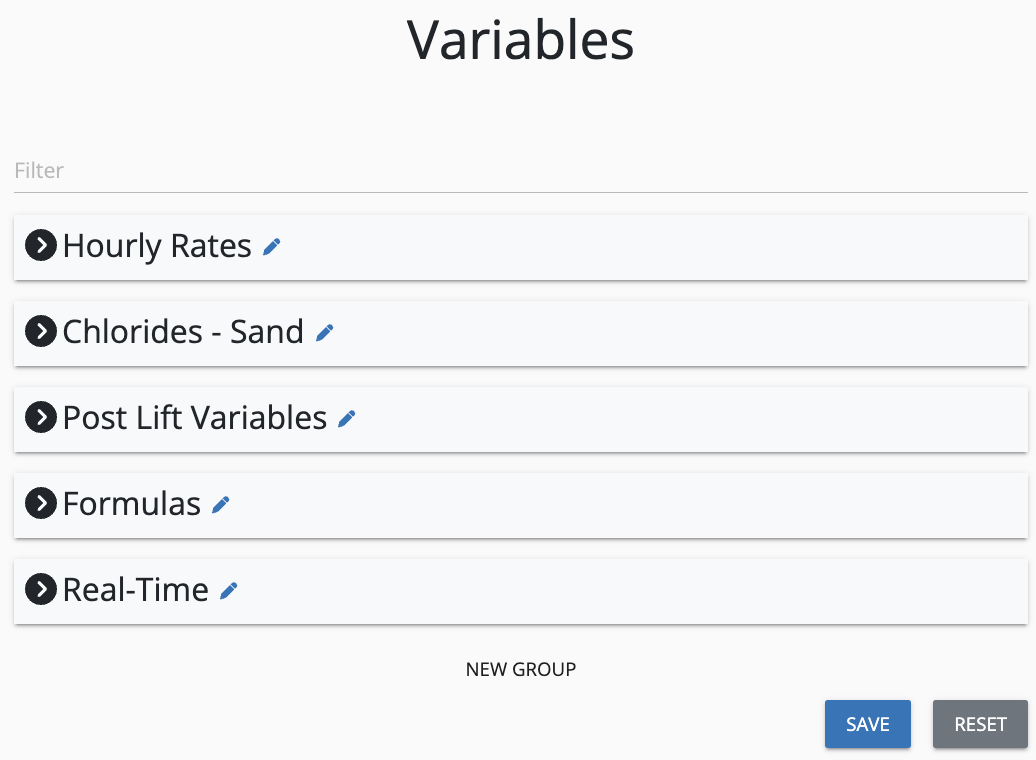This screenshot has height=760, width=1036.
Task: Click NEW GROUP to add a group
Action: [520, 669]
